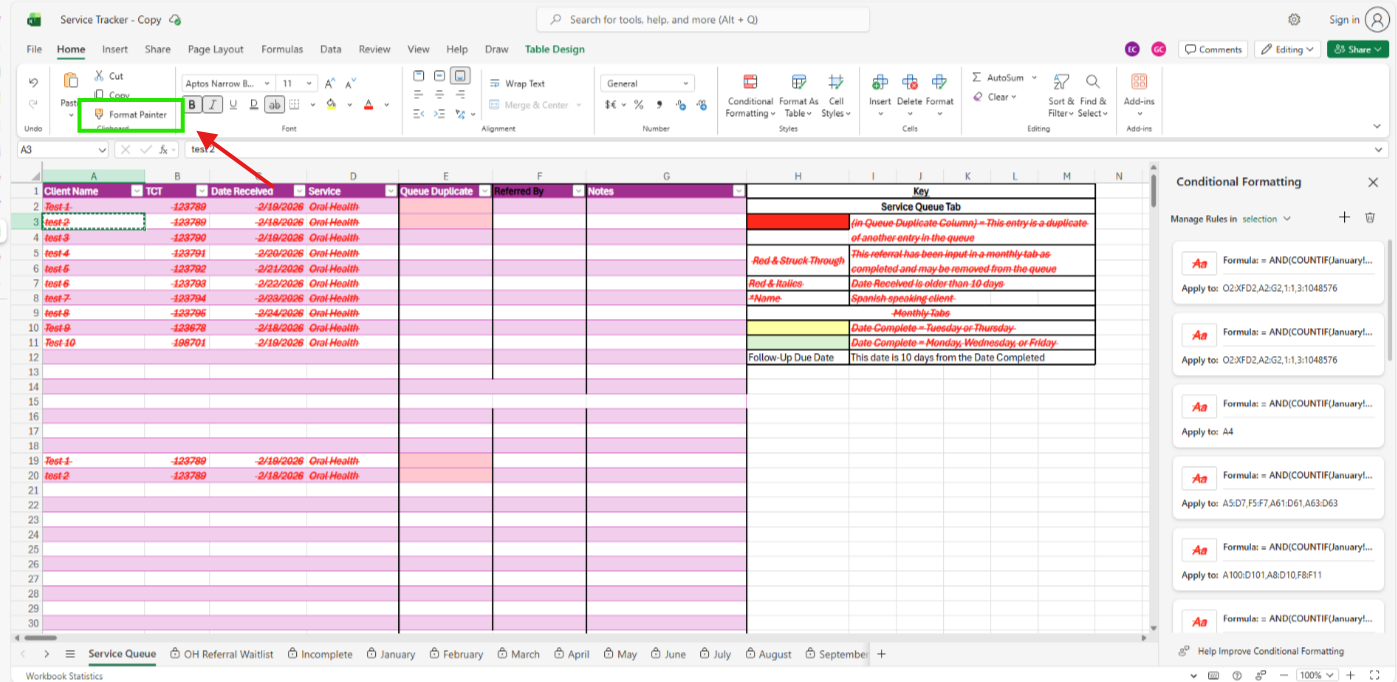
Task: Toggle Double Underline formatting
Action: pos(254,104)
